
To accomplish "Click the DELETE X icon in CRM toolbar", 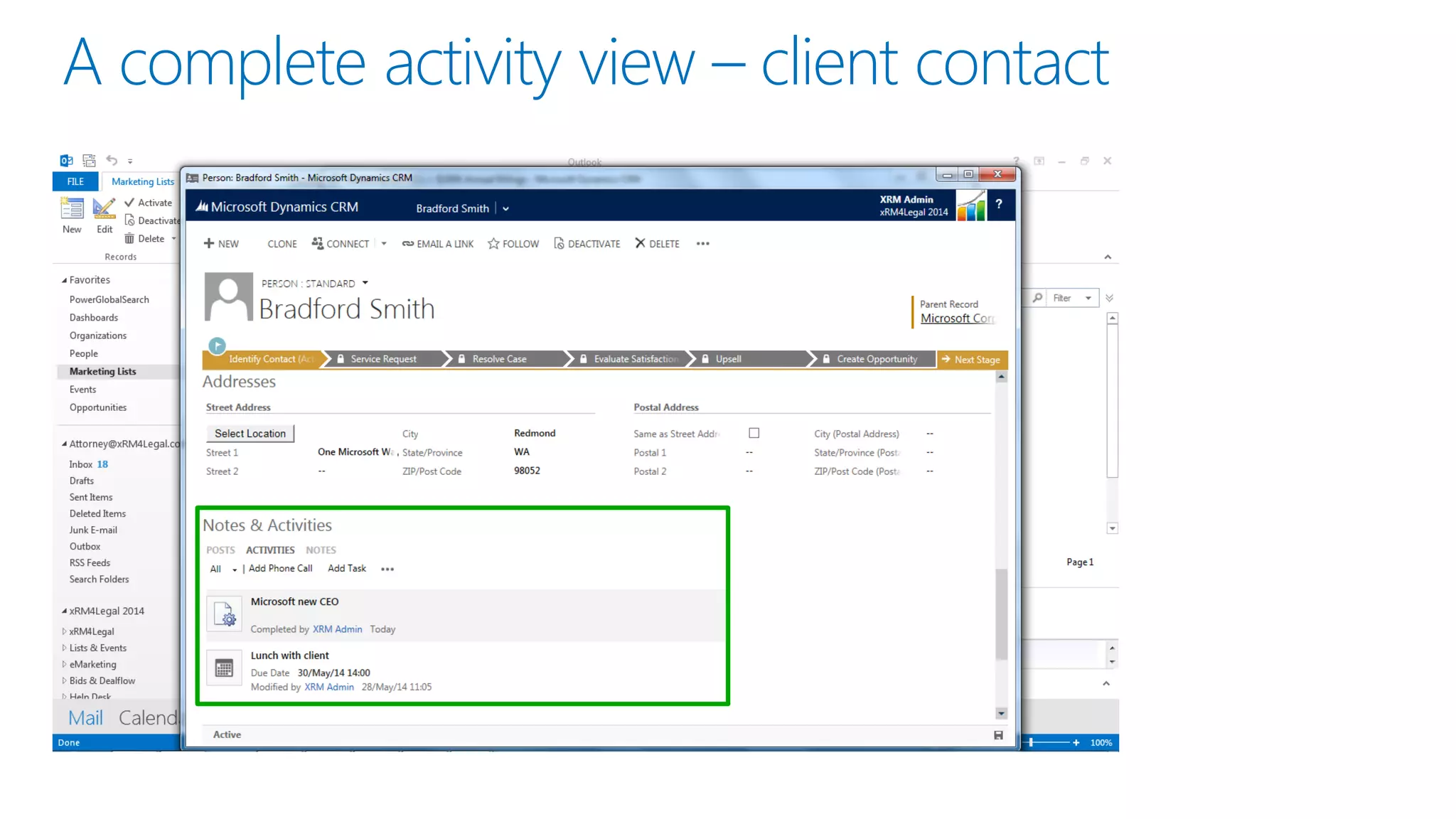I will coord(640,243).
